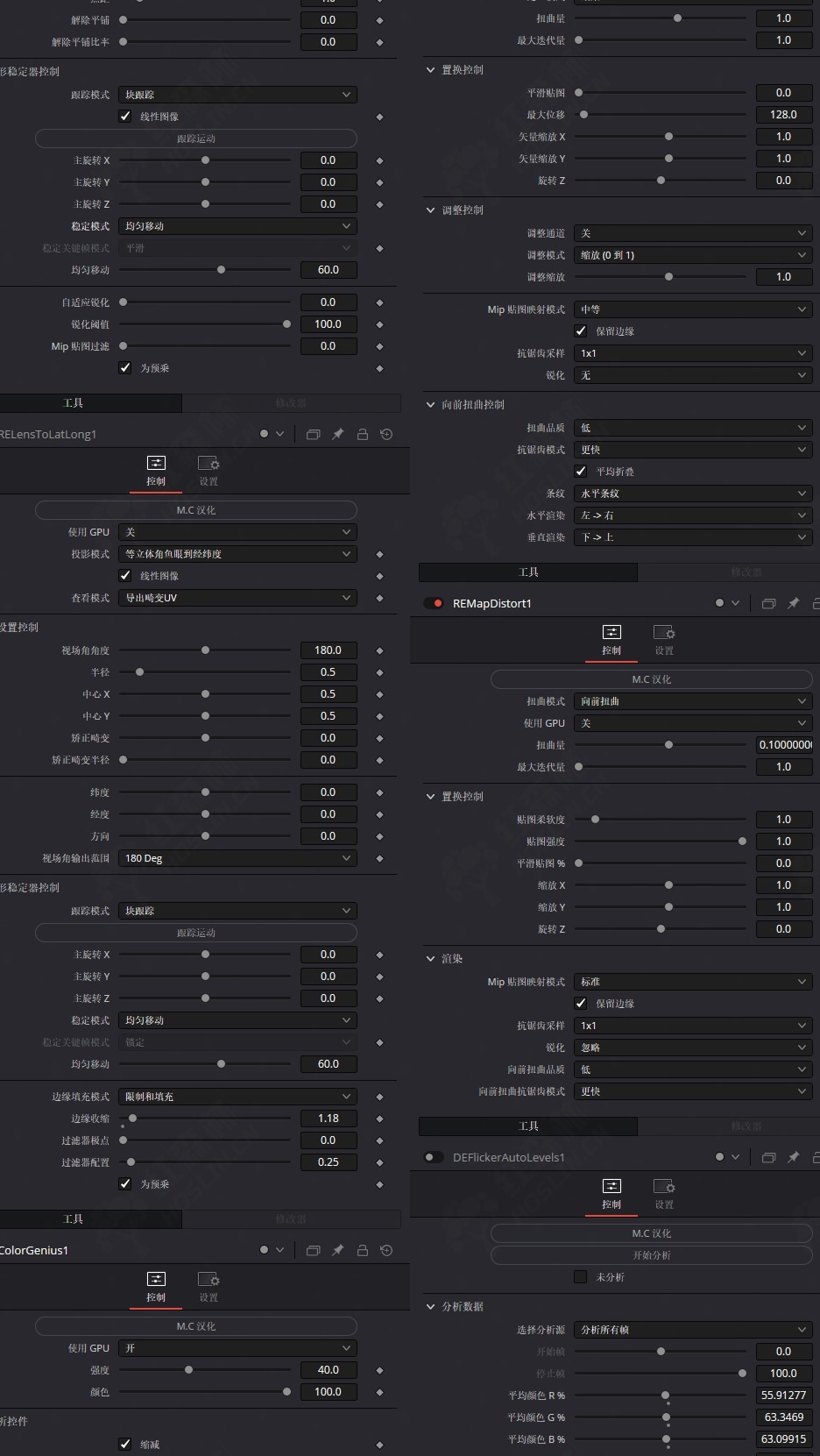Click the tile color dot of ColorGenius1
Screen dimensions: 820x1456
tap(265, 1250)
